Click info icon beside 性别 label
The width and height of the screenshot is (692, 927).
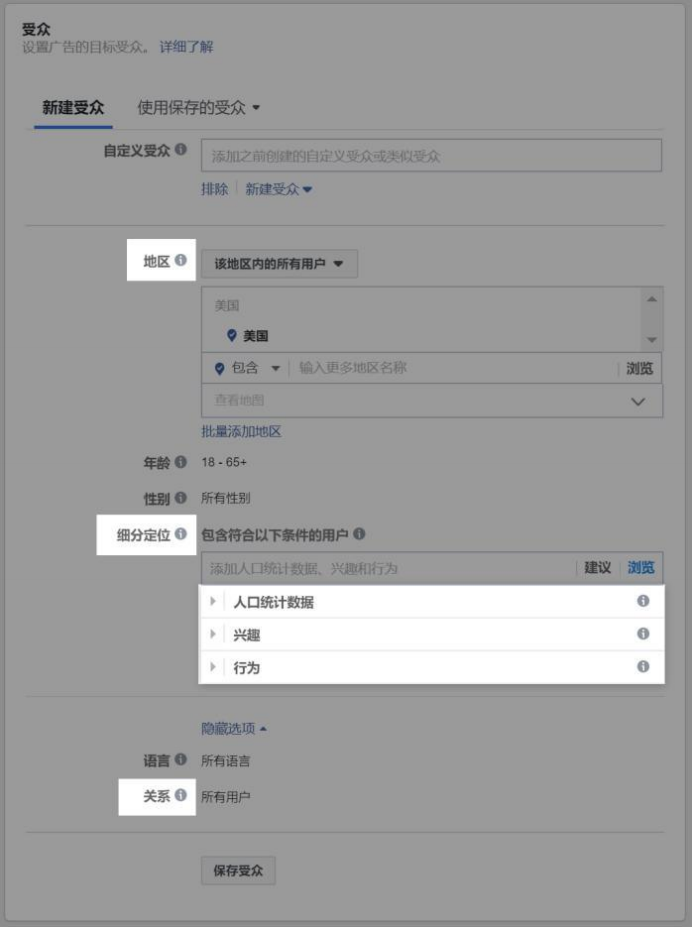[180, 497]
